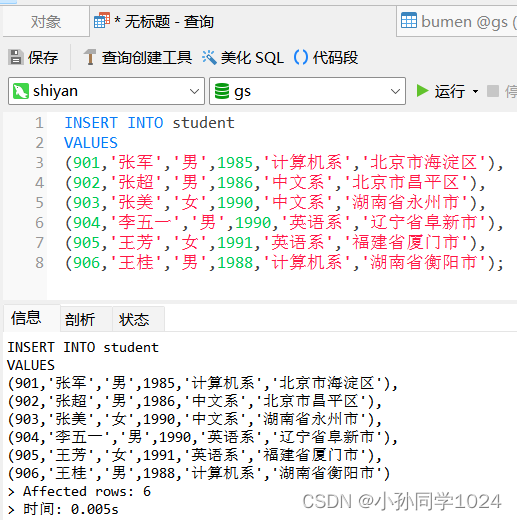Click on INSERT INTO student editor line
This screenshot has height=520, width=517.
click(x=149, y=123)
